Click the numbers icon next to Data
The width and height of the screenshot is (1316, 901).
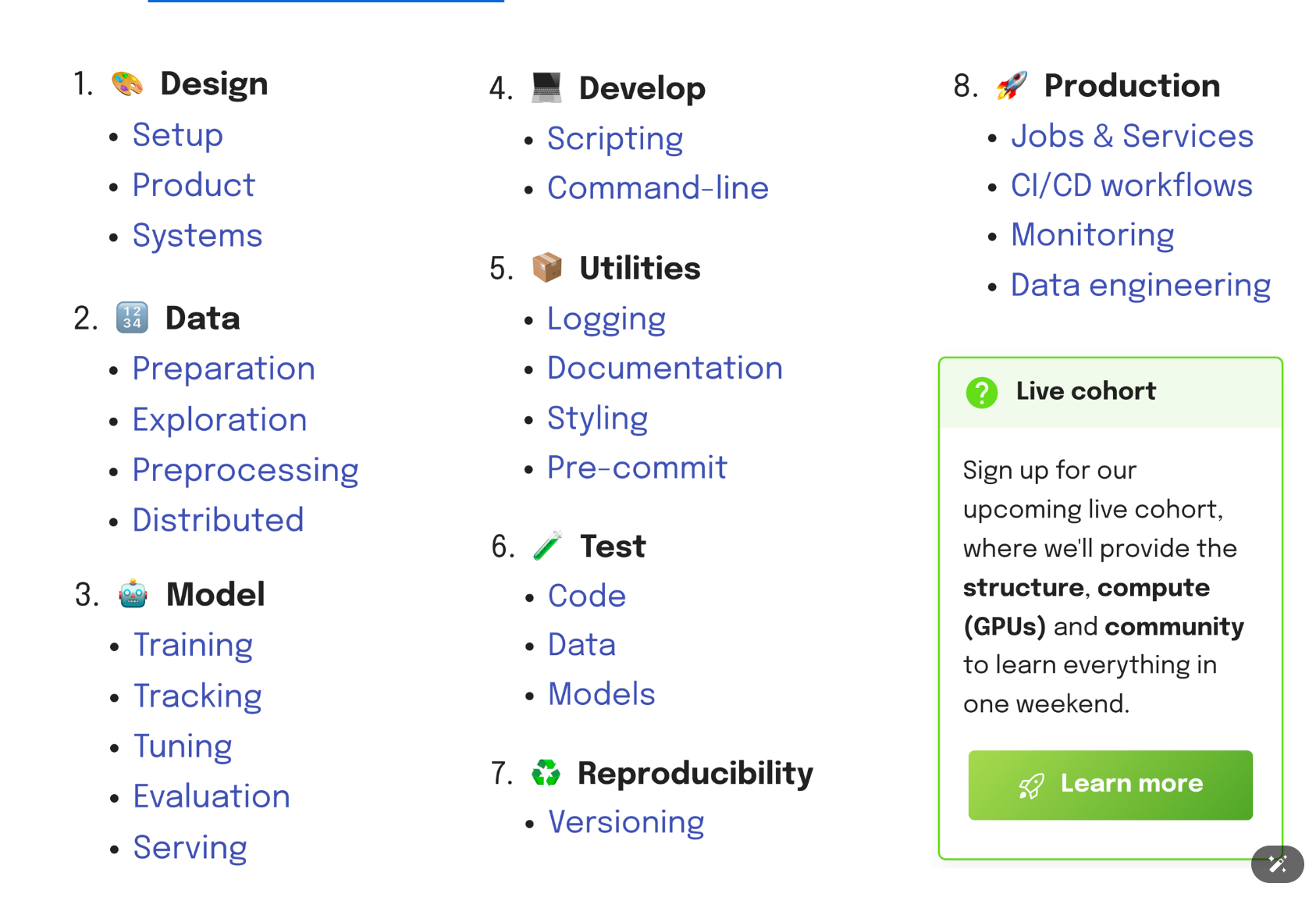point(132,318)
